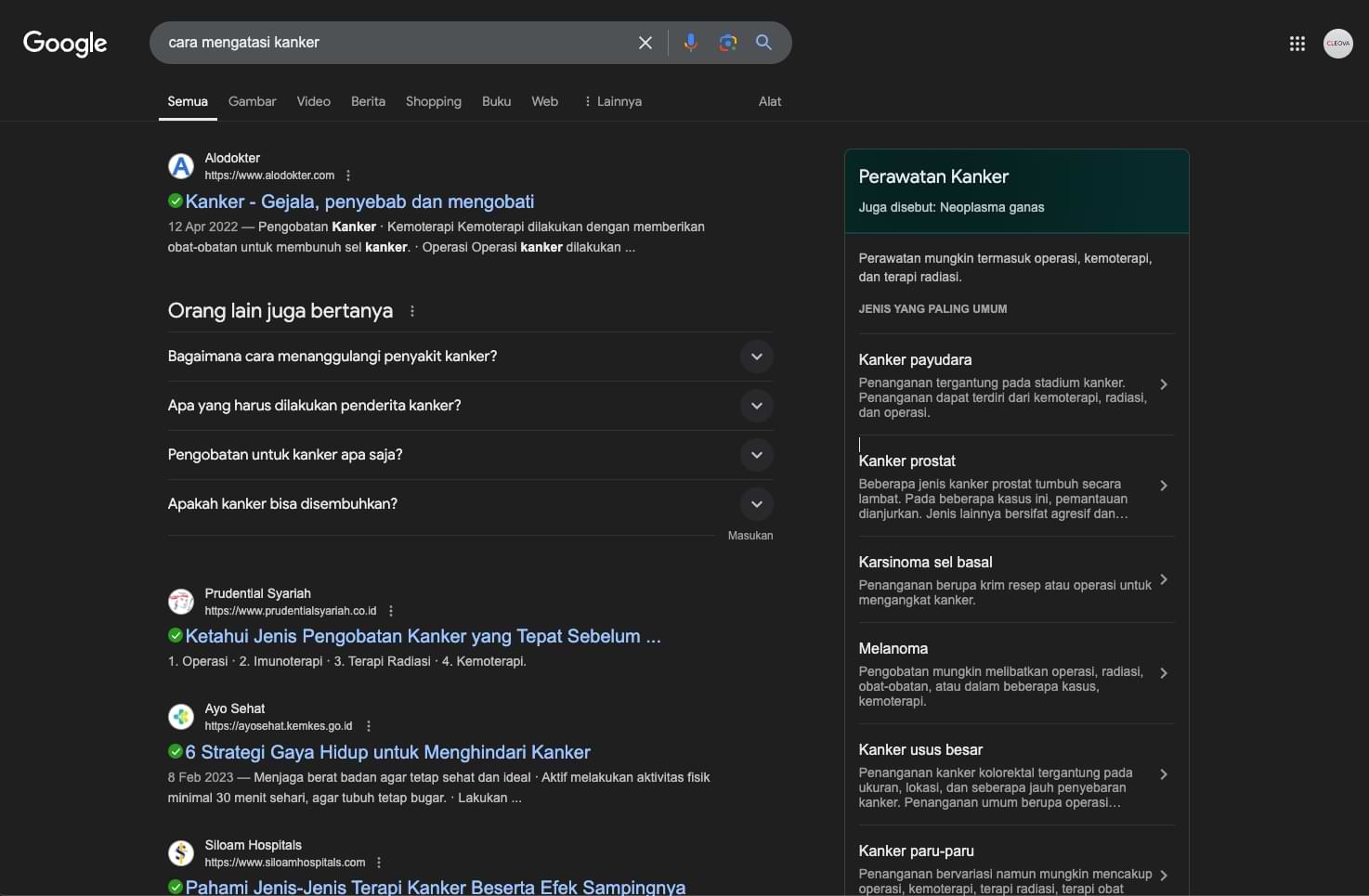Click the magnifying glass search icon
Viewport: 1369px width, 896px height.
763,43
